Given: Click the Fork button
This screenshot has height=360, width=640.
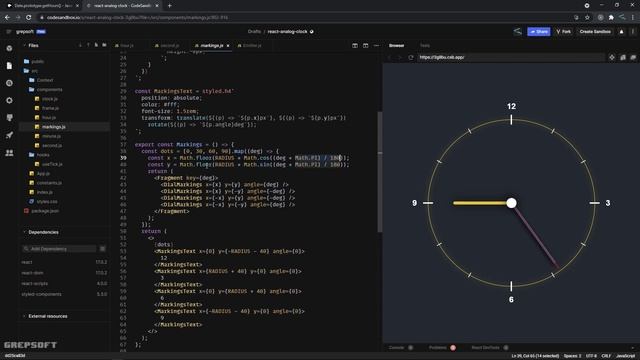Looking at the screenshot, I should click(x=564, y=31).
